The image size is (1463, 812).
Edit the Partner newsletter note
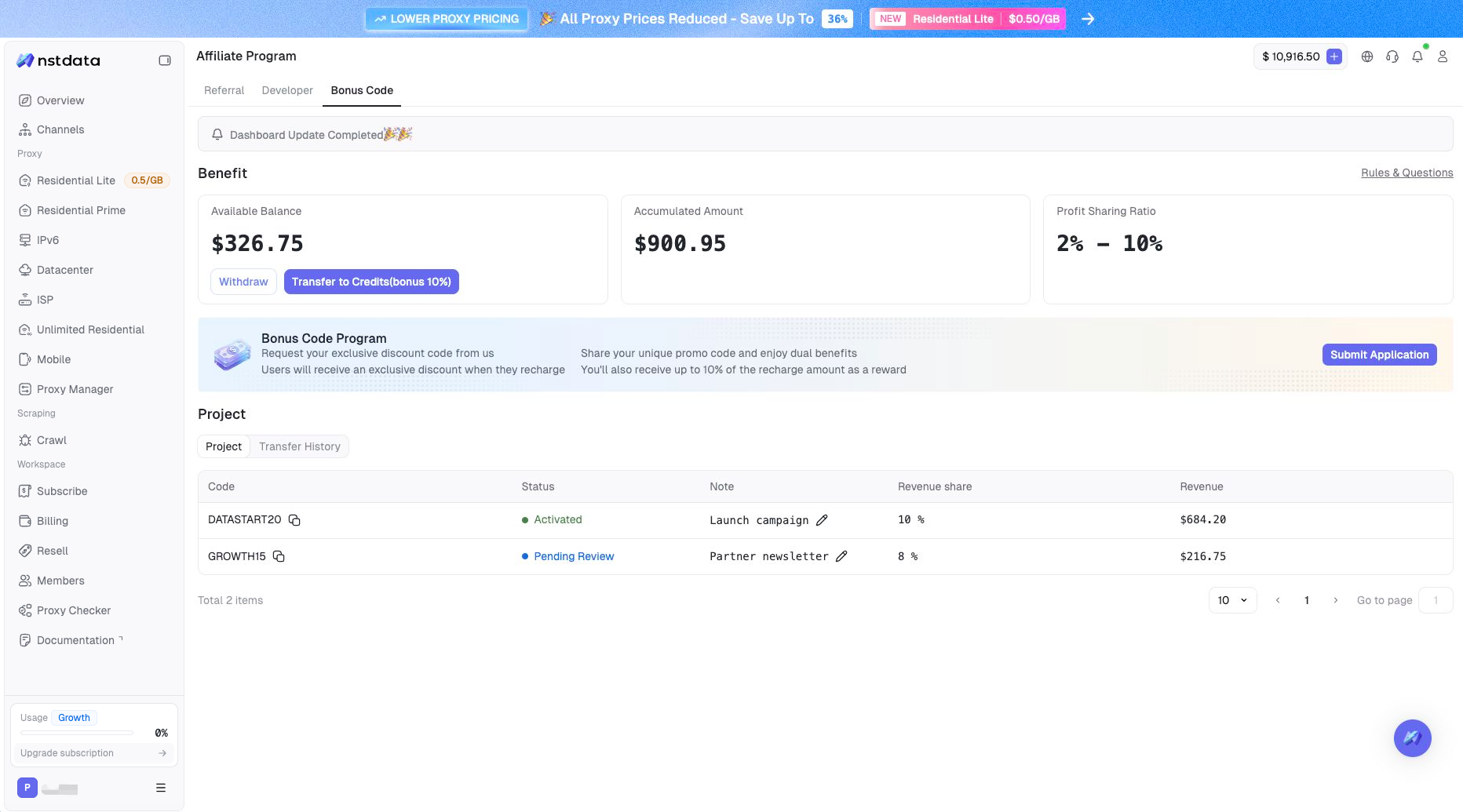click(x=841, y=556)
